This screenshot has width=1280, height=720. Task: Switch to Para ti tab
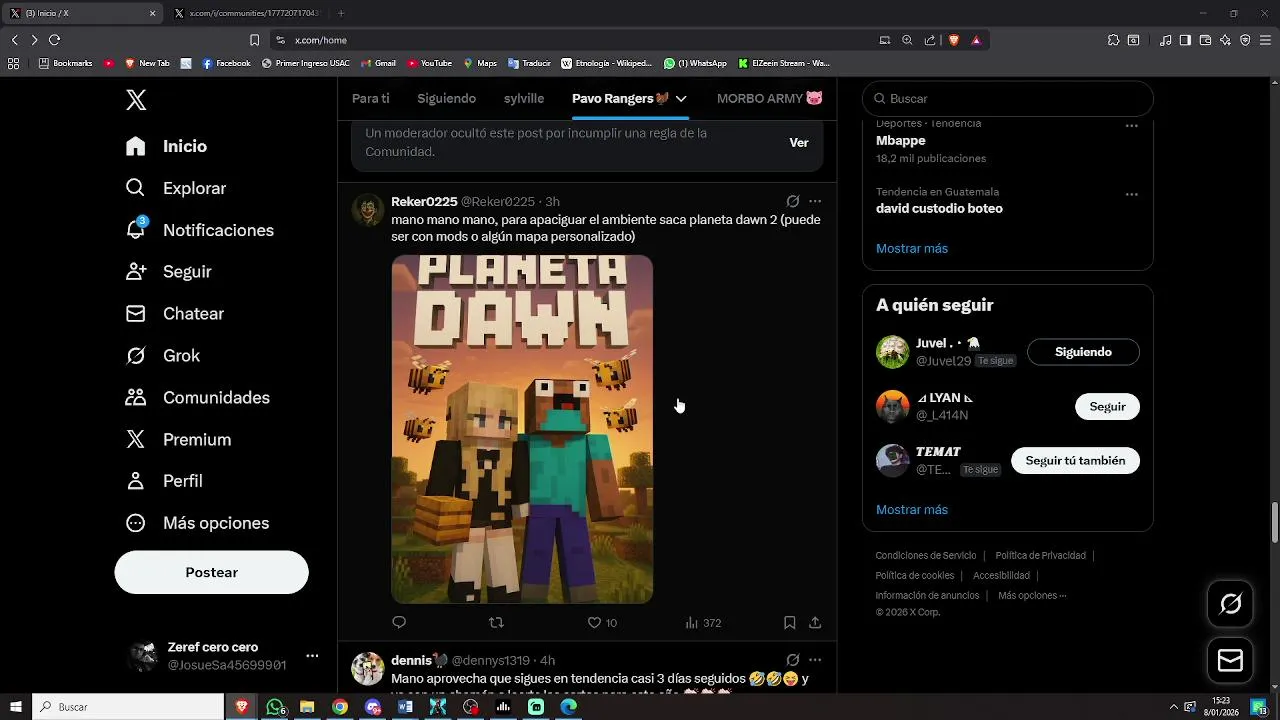click(371, 98)
